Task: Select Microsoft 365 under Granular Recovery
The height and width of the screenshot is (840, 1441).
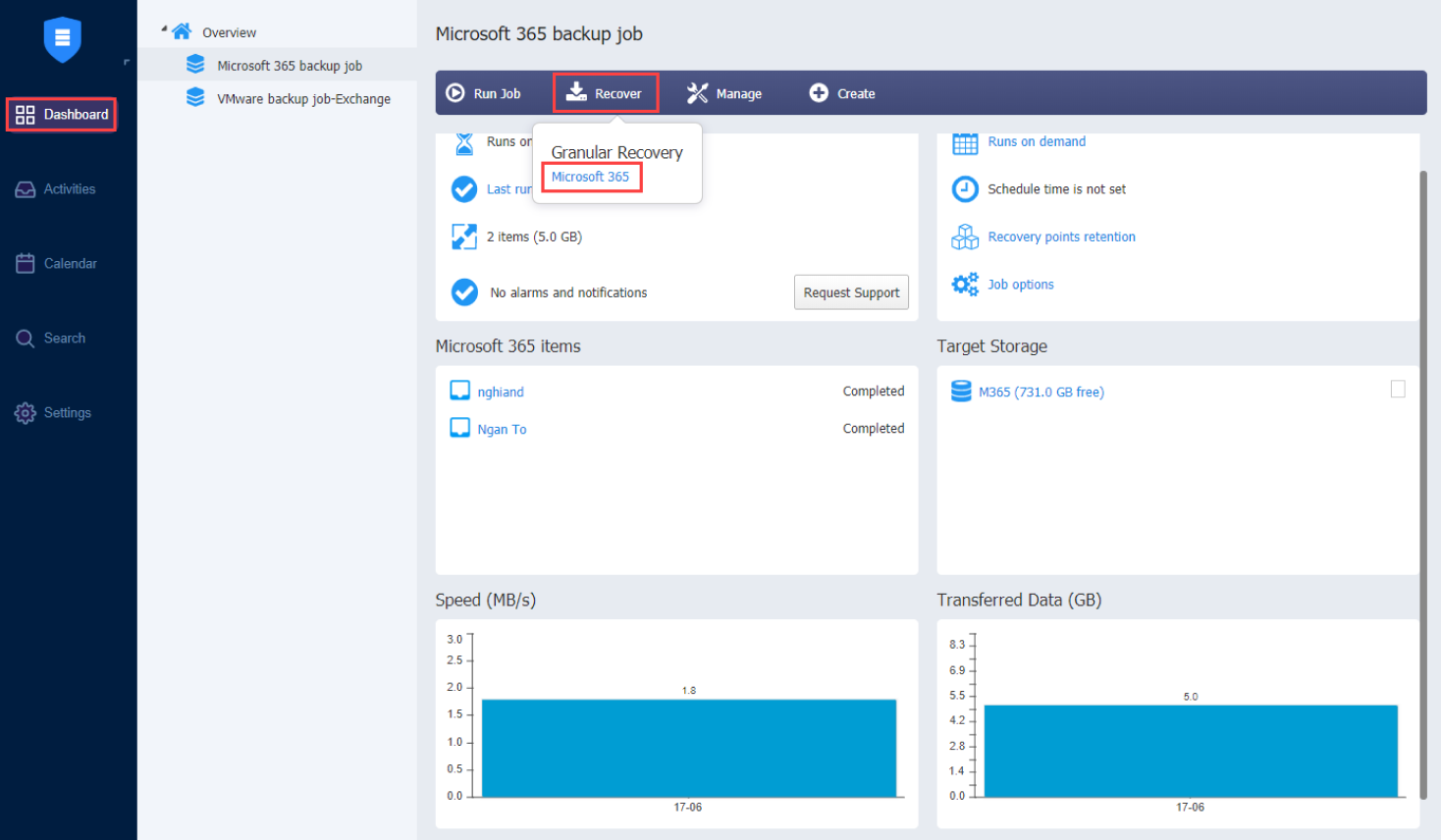Action: pyautogui.click(x=590, y=178)
